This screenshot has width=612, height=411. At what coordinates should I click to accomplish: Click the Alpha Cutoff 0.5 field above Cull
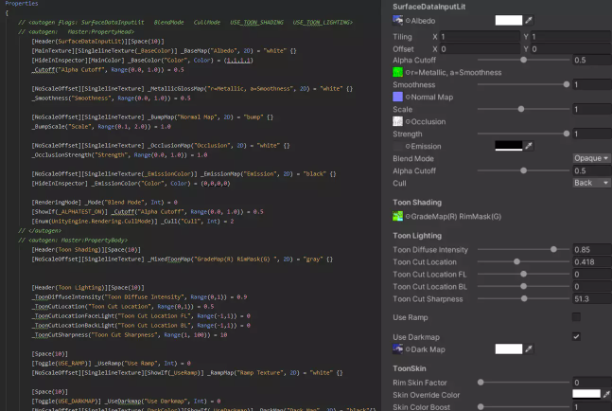[592, 171]
